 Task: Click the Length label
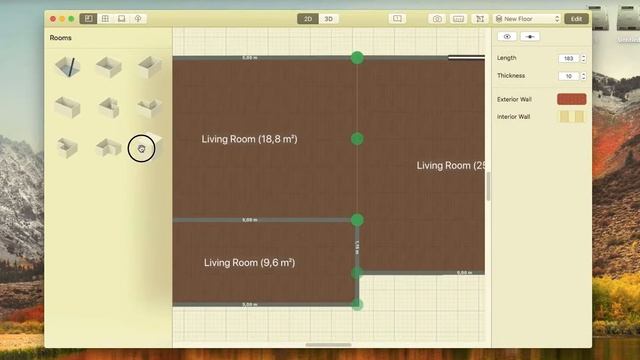507,58
